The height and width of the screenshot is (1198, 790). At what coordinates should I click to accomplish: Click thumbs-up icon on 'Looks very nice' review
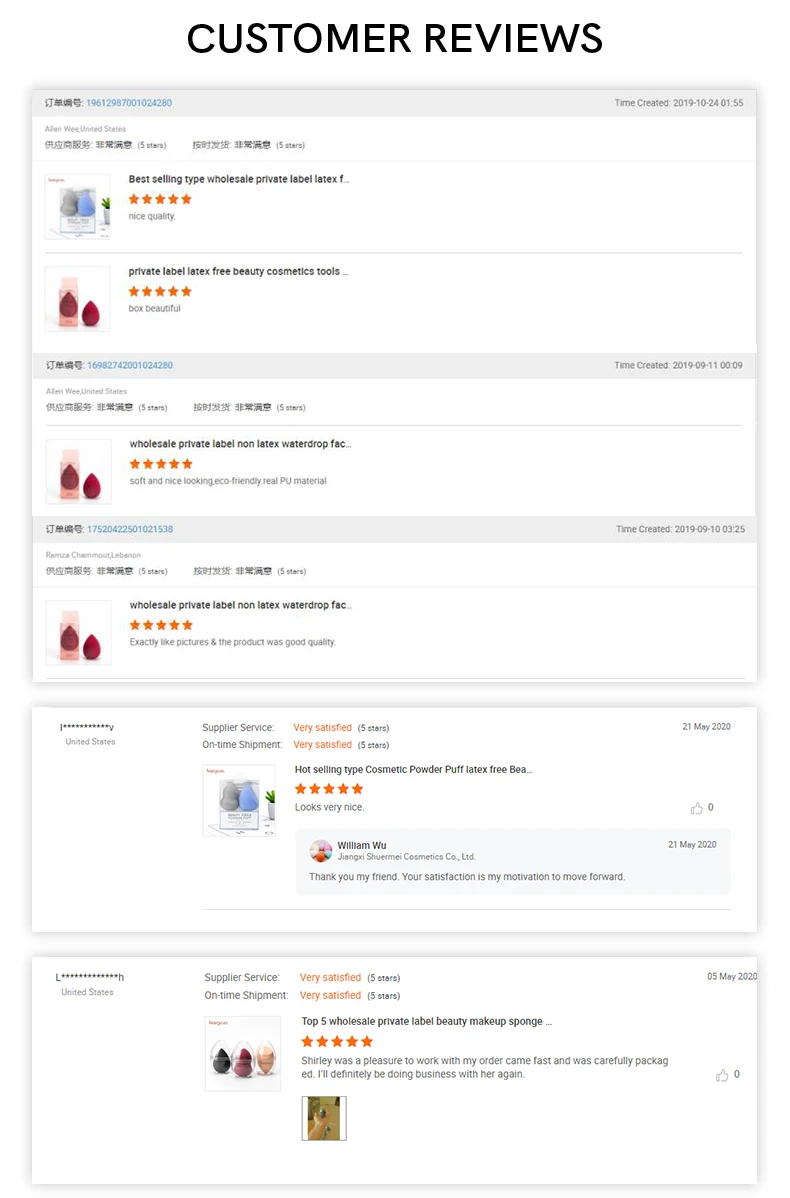(696, 808)
